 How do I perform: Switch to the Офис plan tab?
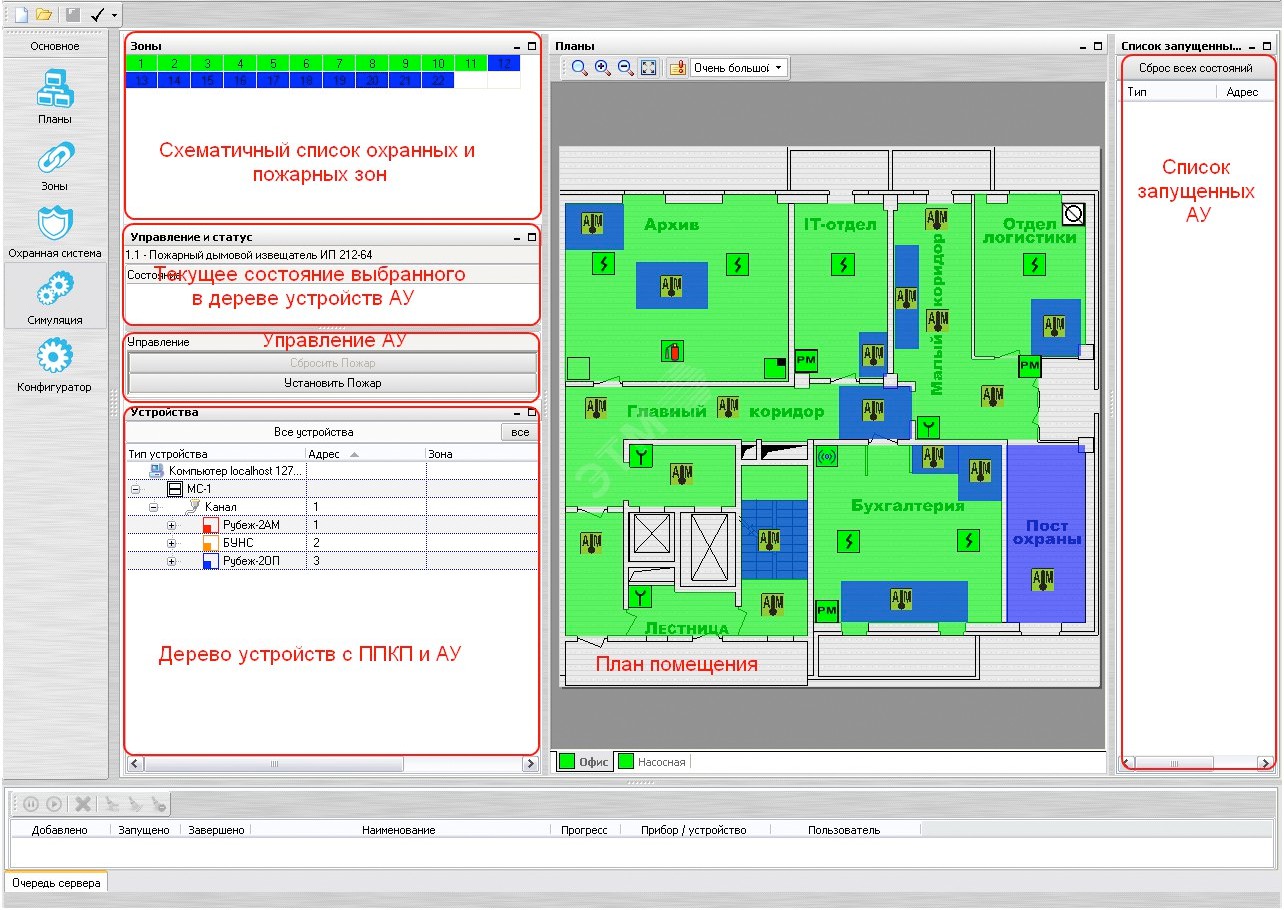point(585,762)
